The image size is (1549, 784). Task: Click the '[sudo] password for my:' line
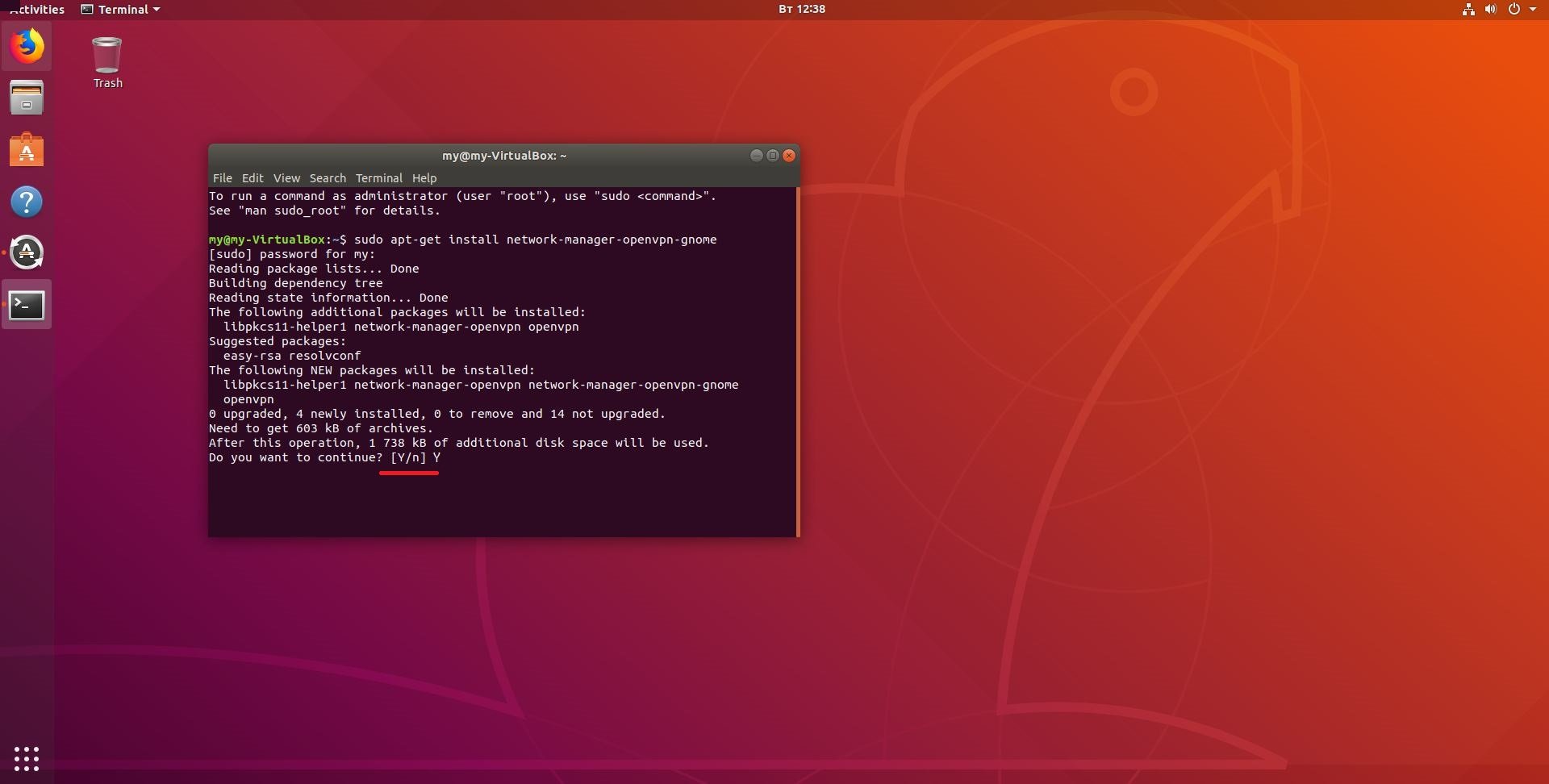point(292,254)
